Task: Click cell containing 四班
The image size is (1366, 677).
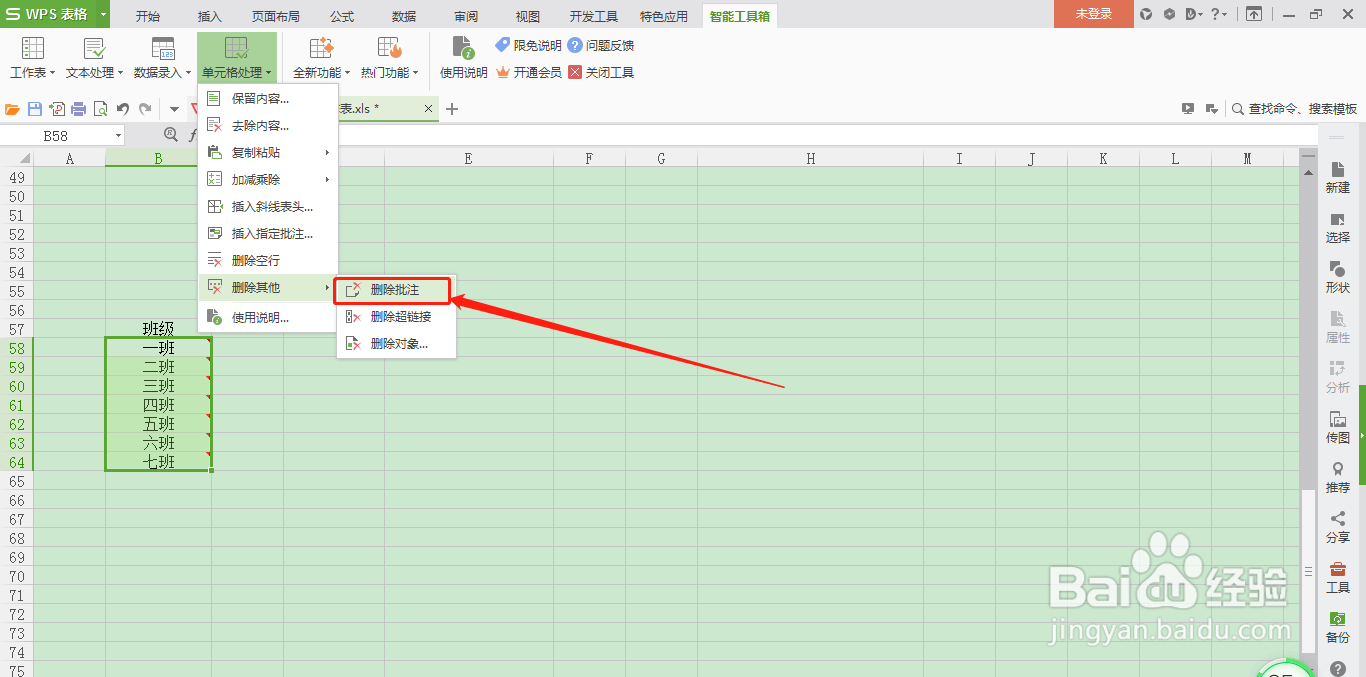Action: click(158, 405)
